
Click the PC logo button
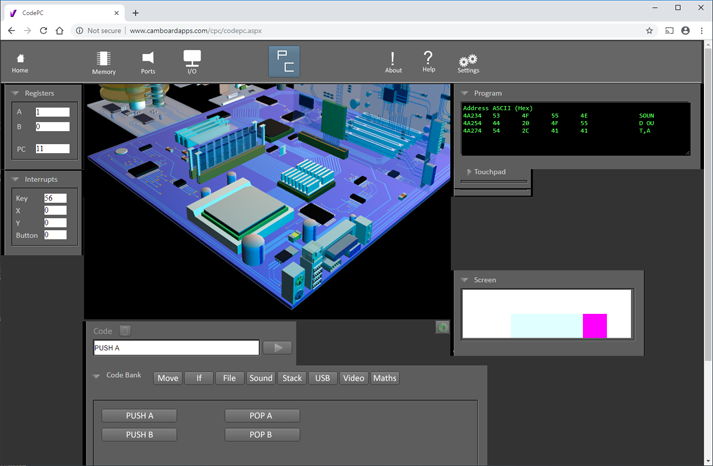pyautogui.click(x=285, y=61)
